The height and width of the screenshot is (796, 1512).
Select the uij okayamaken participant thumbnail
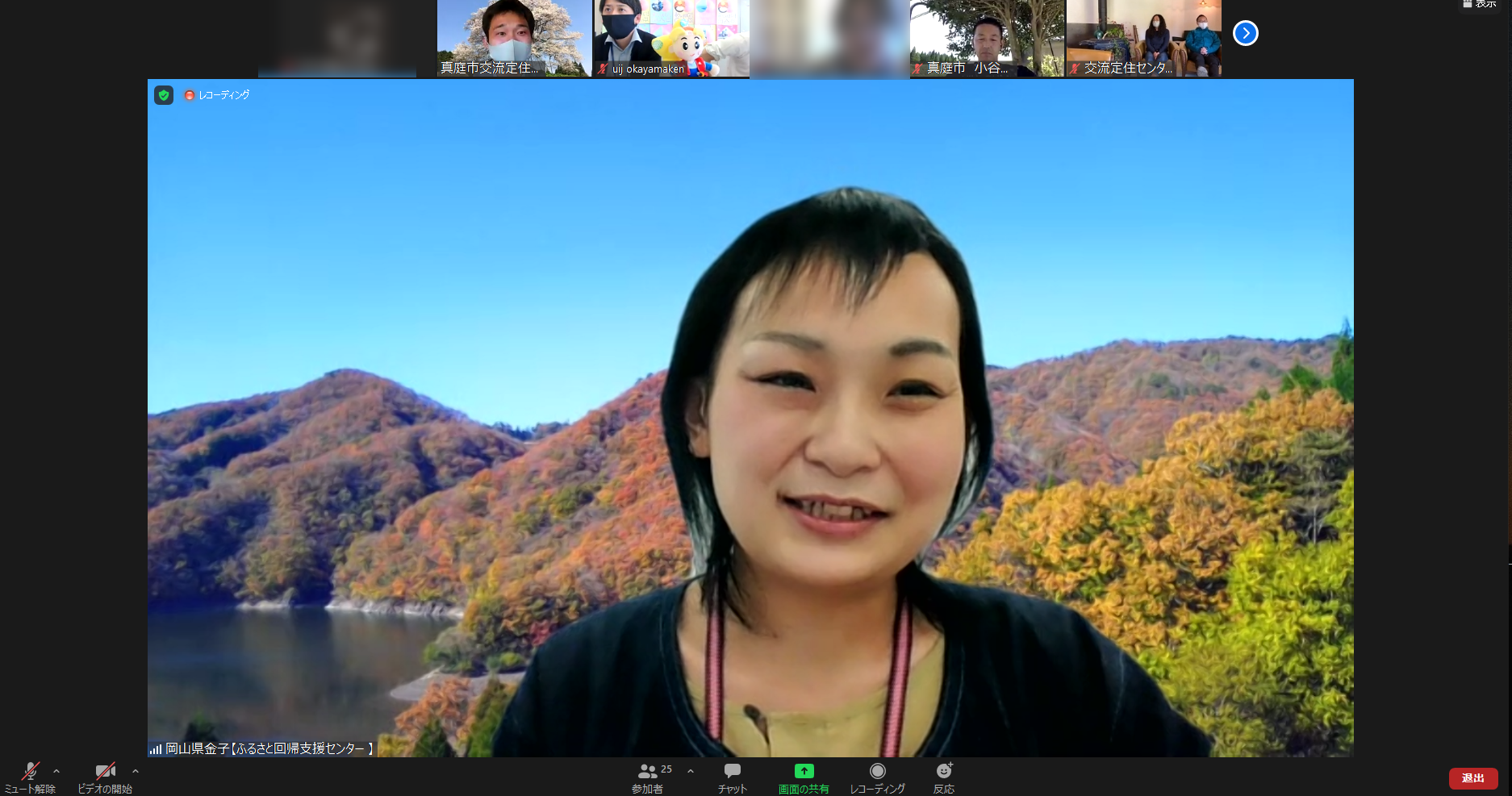671,38
